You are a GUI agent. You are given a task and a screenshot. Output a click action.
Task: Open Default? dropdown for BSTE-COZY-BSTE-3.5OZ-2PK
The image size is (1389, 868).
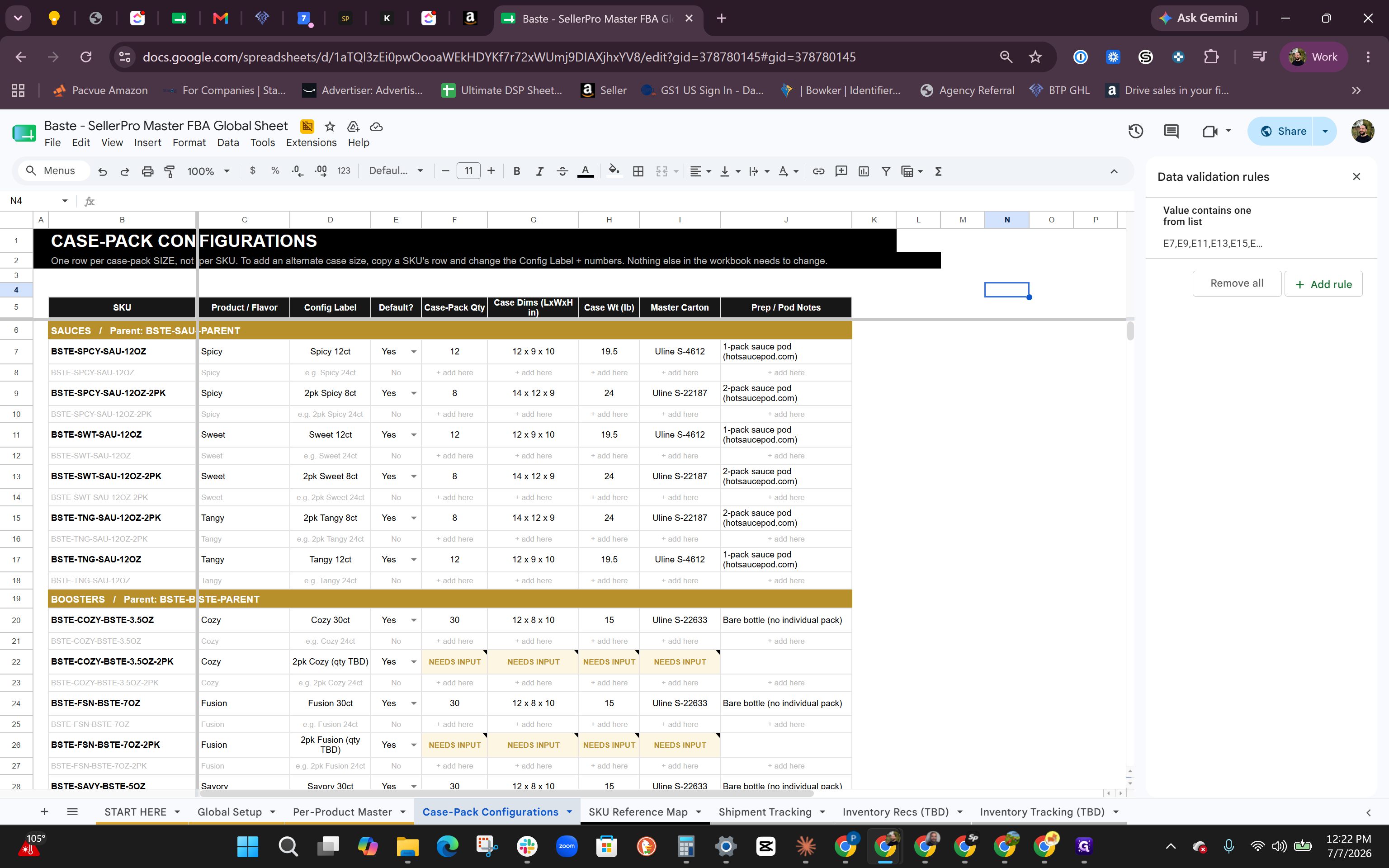click(x=413, y=662)
